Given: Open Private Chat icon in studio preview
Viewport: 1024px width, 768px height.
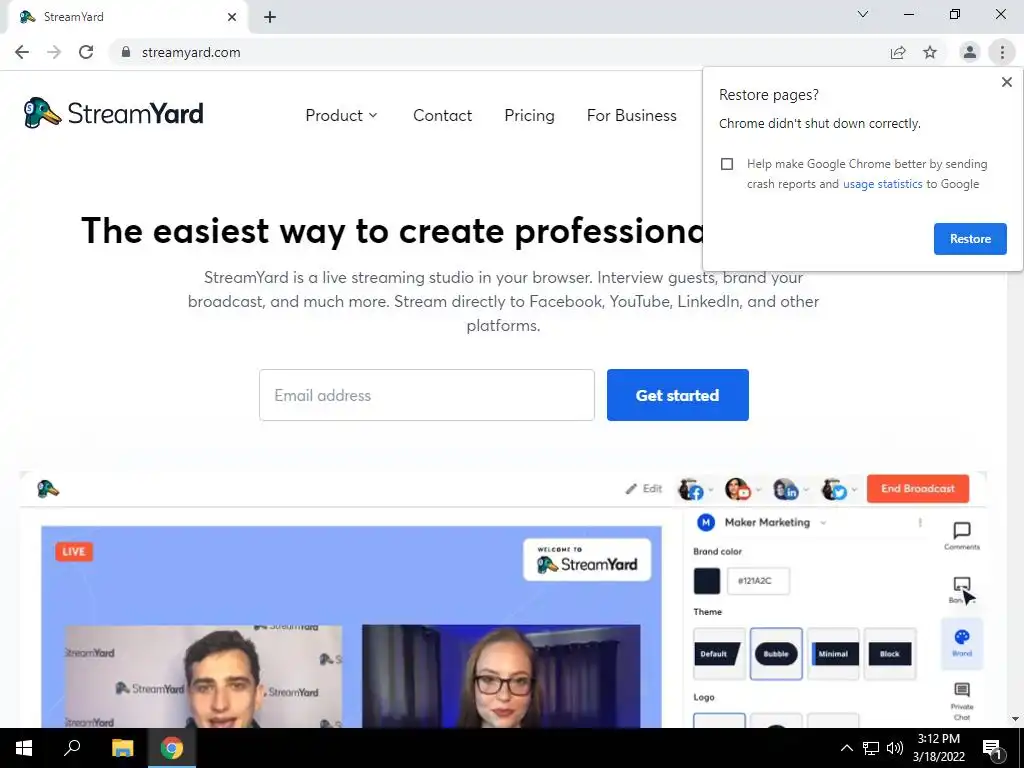Looking at the screenshot, I should click(962, 701).
